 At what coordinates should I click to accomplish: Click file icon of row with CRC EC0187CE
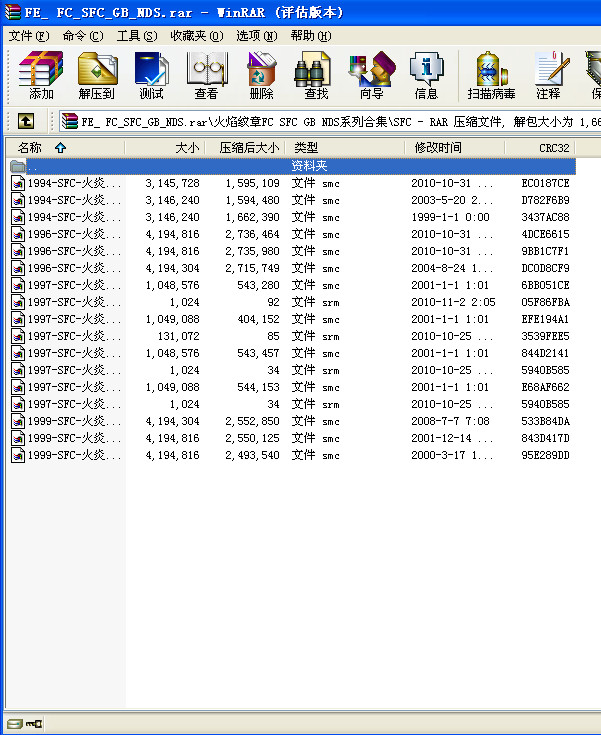18,183
